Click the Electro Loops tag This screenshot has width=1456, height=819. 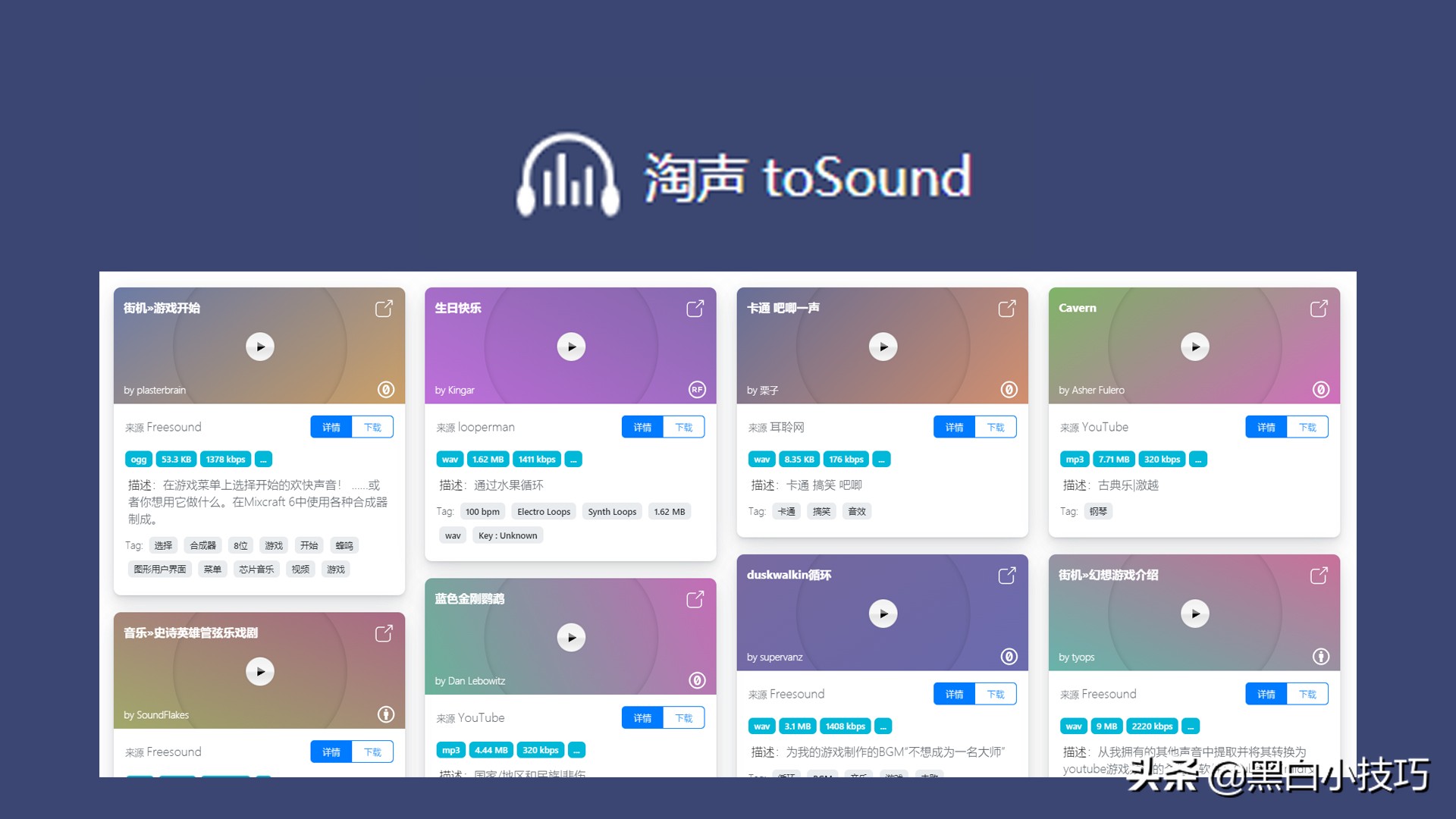(543, 511)
